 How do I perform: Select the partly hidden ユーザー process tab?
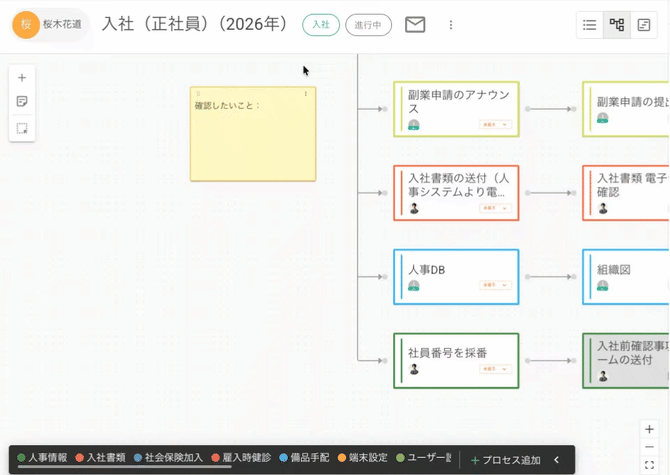point(423,457)
